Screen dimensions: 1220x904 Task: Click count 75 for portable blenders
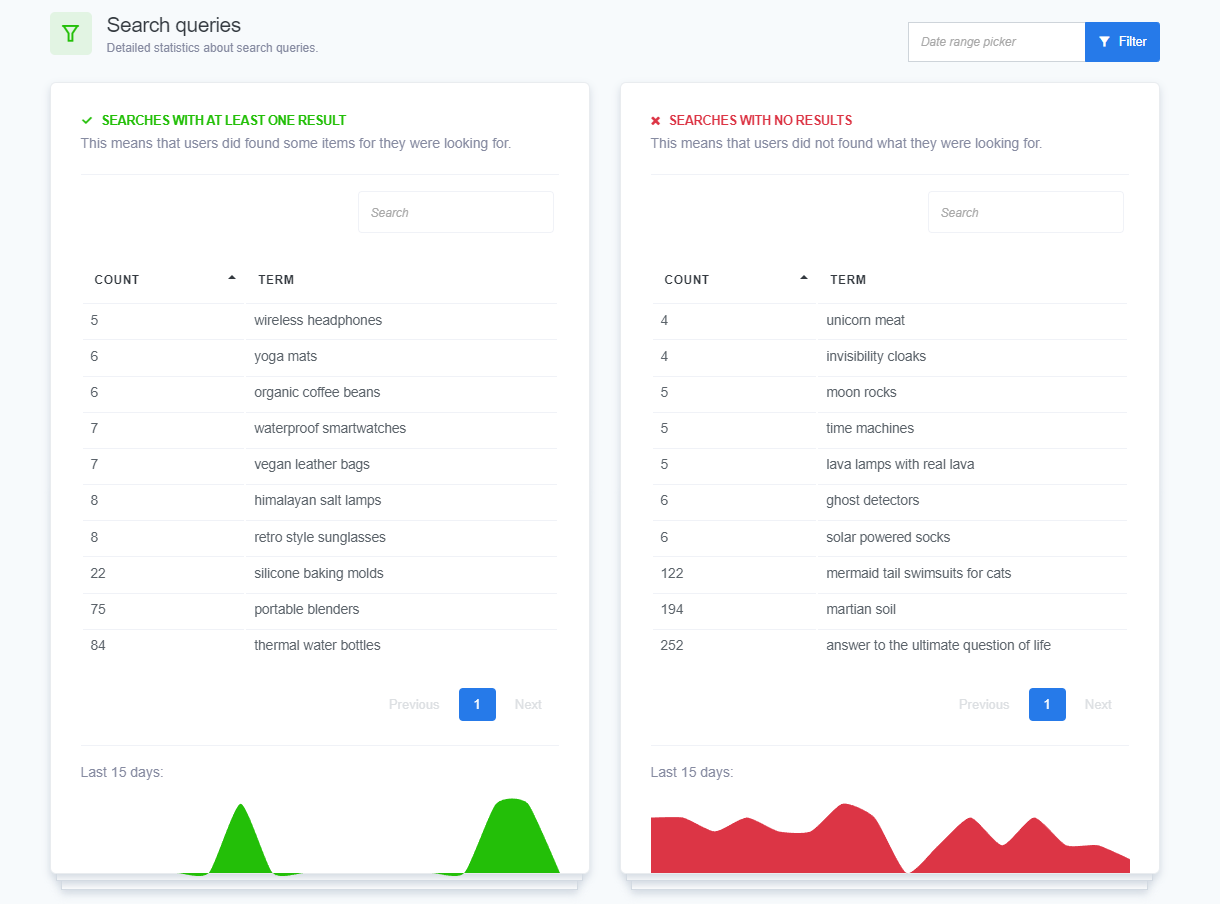pos(98,609)
